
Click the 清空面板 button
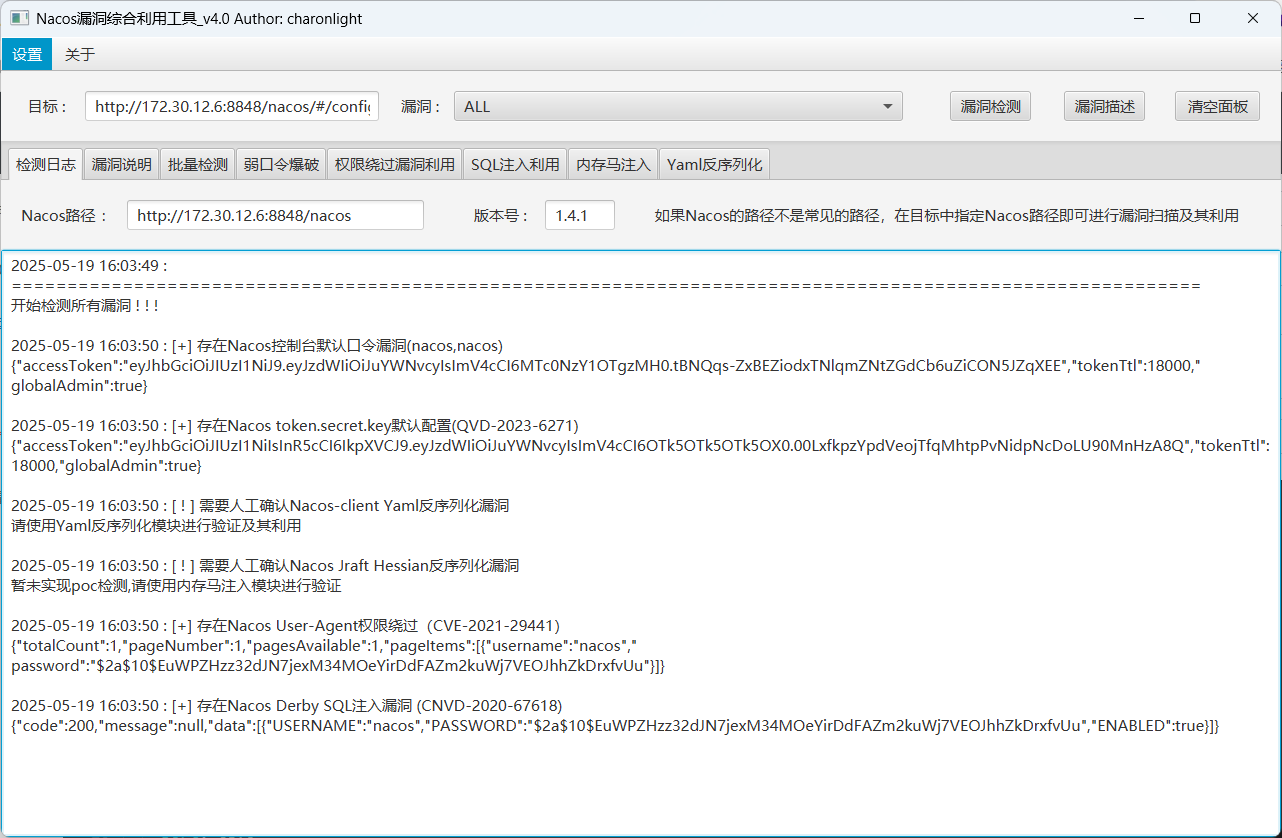click(1217, 106)
